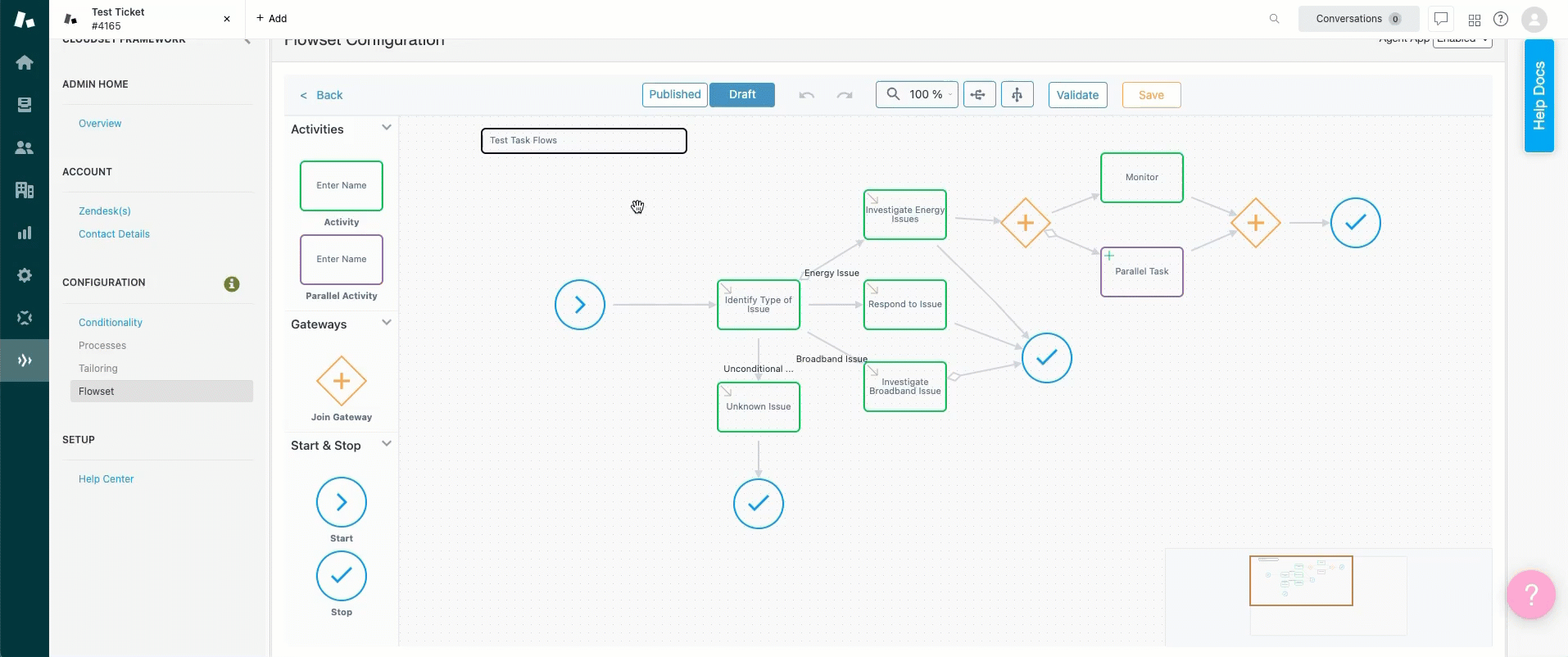Select the Respond to Issue node
Image resolution: width=1568 pixels, height=657 pixels.
(905, 305)
